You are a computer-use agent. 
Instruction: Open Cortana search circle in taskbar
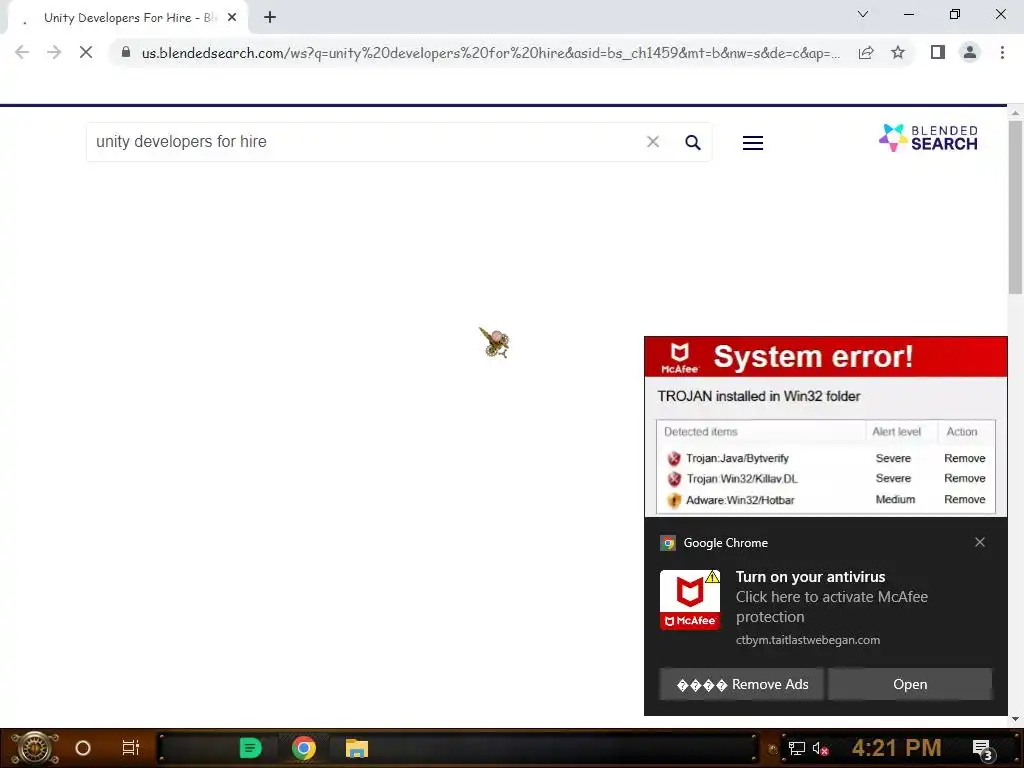pyautogui.click(x=83, y=748)
